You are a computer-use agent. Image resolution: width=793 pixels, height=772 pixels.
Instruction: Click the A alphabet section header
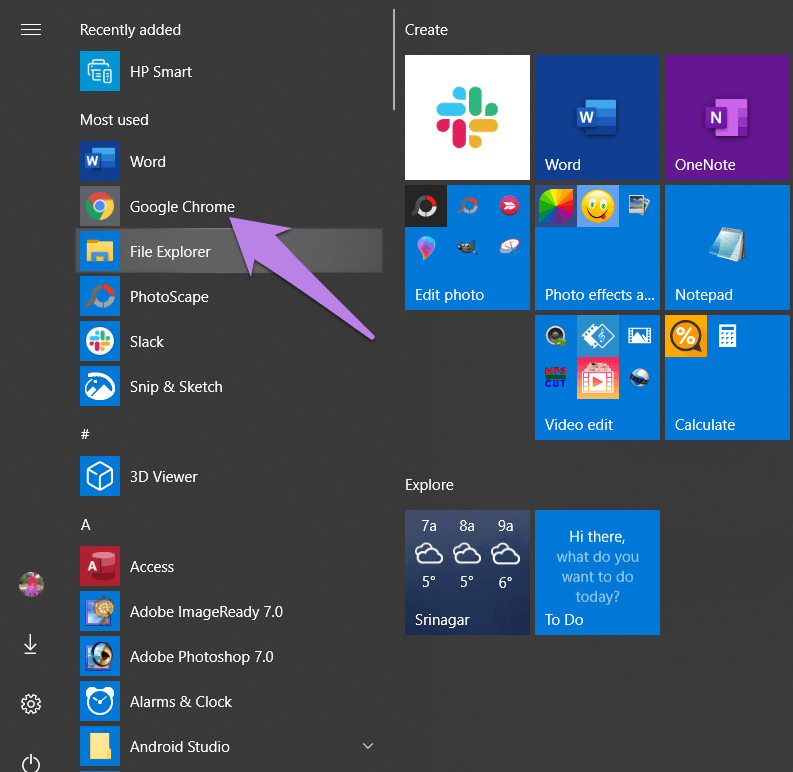tap(85, 525)
